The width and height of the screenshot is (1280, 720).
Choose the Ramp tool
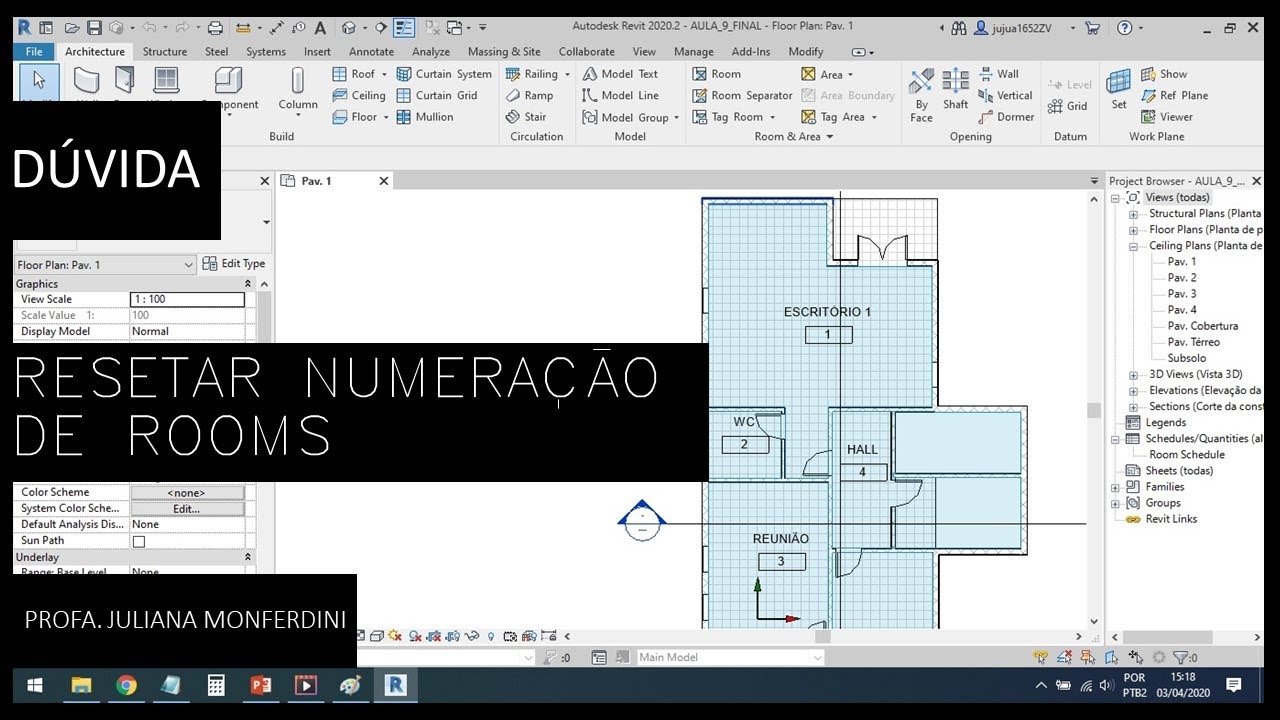[x=529, y=96]
